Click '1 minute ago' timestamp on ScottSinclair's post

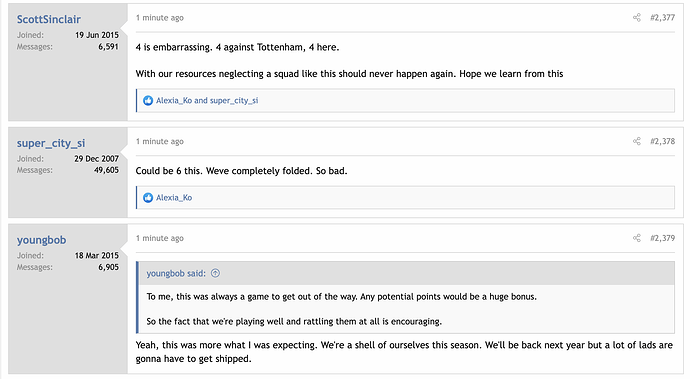pos(160,18)
